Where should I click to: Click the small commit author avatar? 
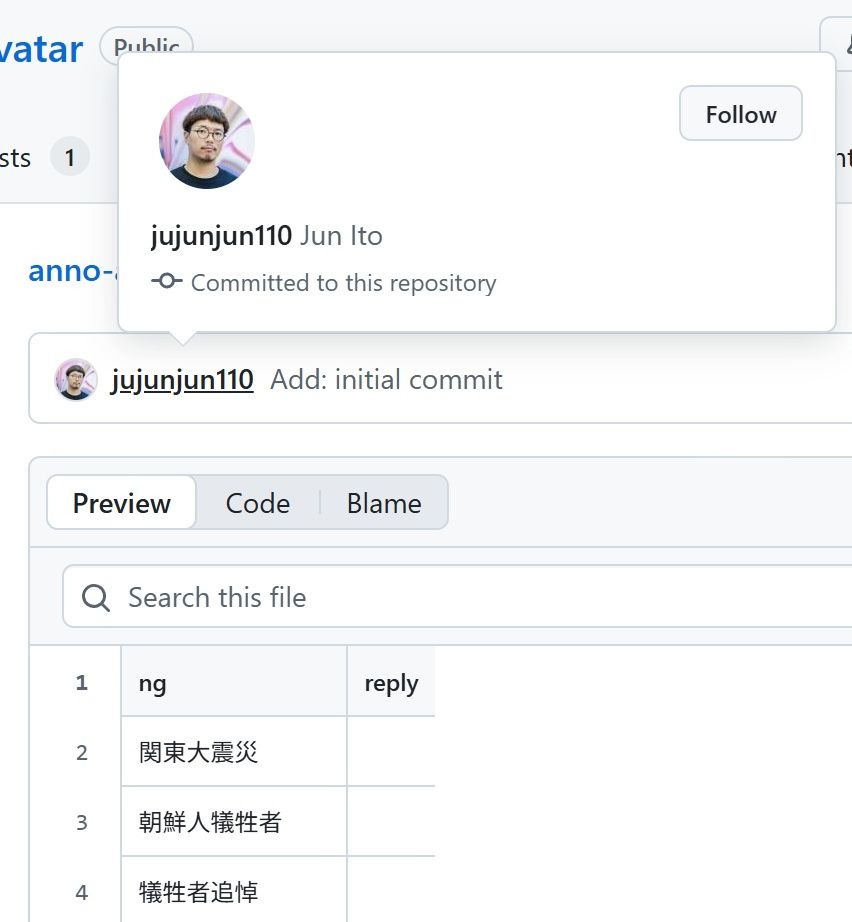click(x=75, y=380)
